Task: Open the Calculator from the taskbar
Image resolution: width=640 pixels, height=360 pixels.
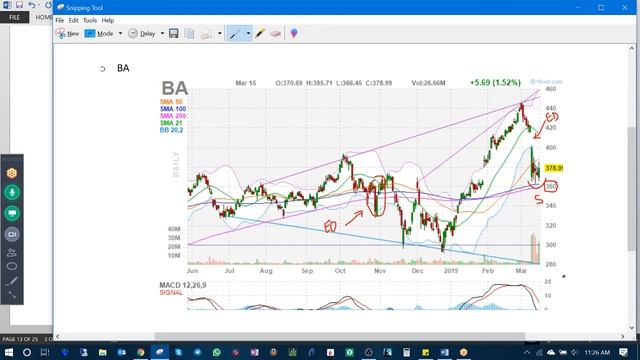Action: (407, 352)
